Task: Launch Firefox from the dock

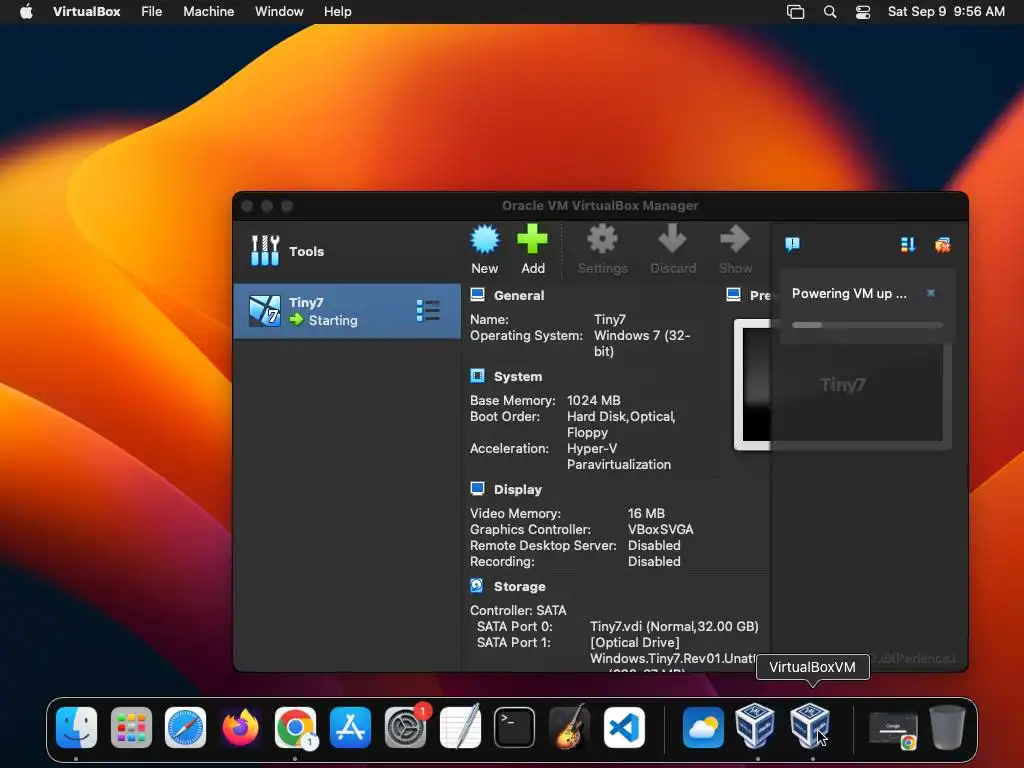Action: (x=240, y=727)
